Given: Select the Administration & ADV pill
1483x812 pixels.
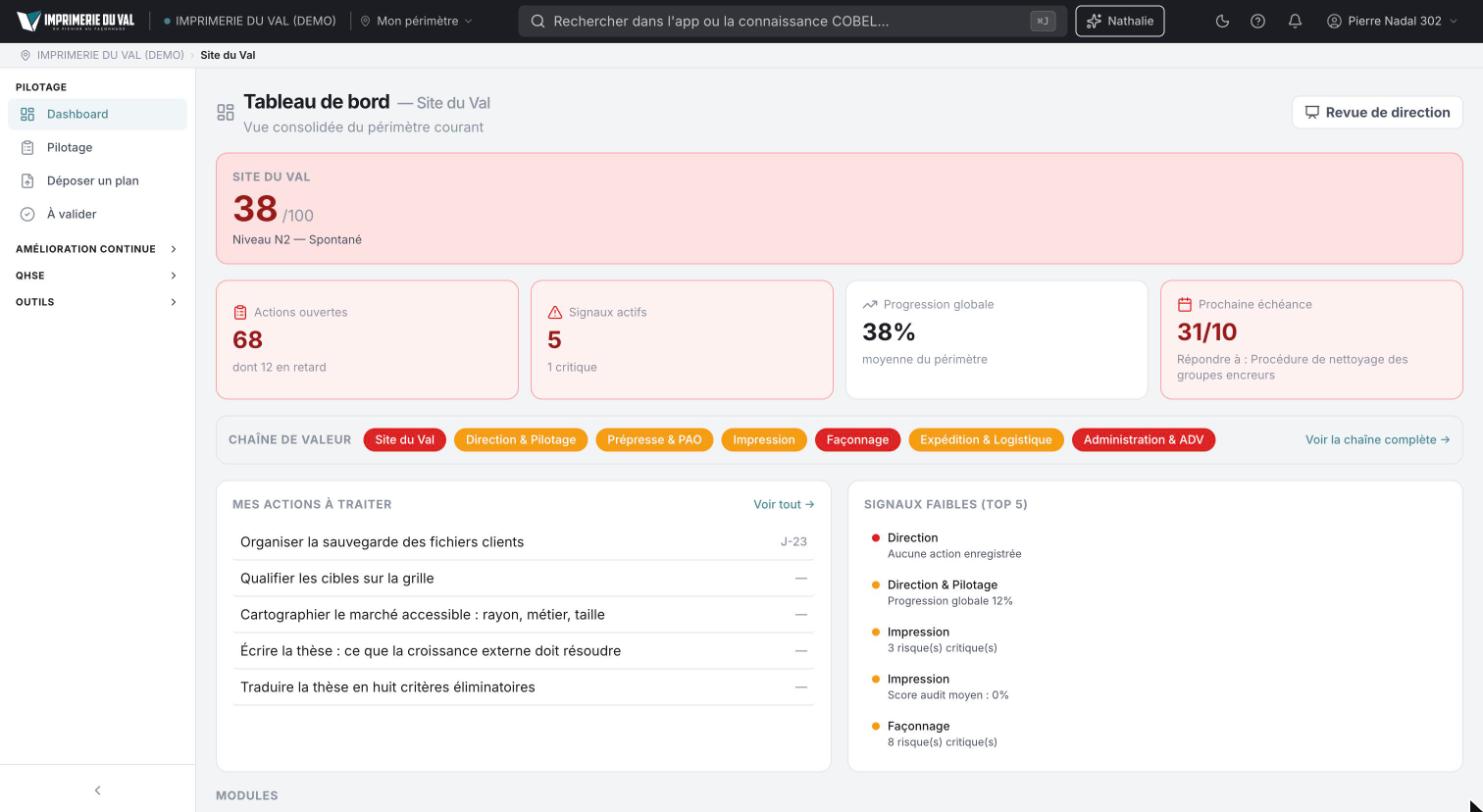Looking at the screenshot, I should click(x=1144, y=440).
